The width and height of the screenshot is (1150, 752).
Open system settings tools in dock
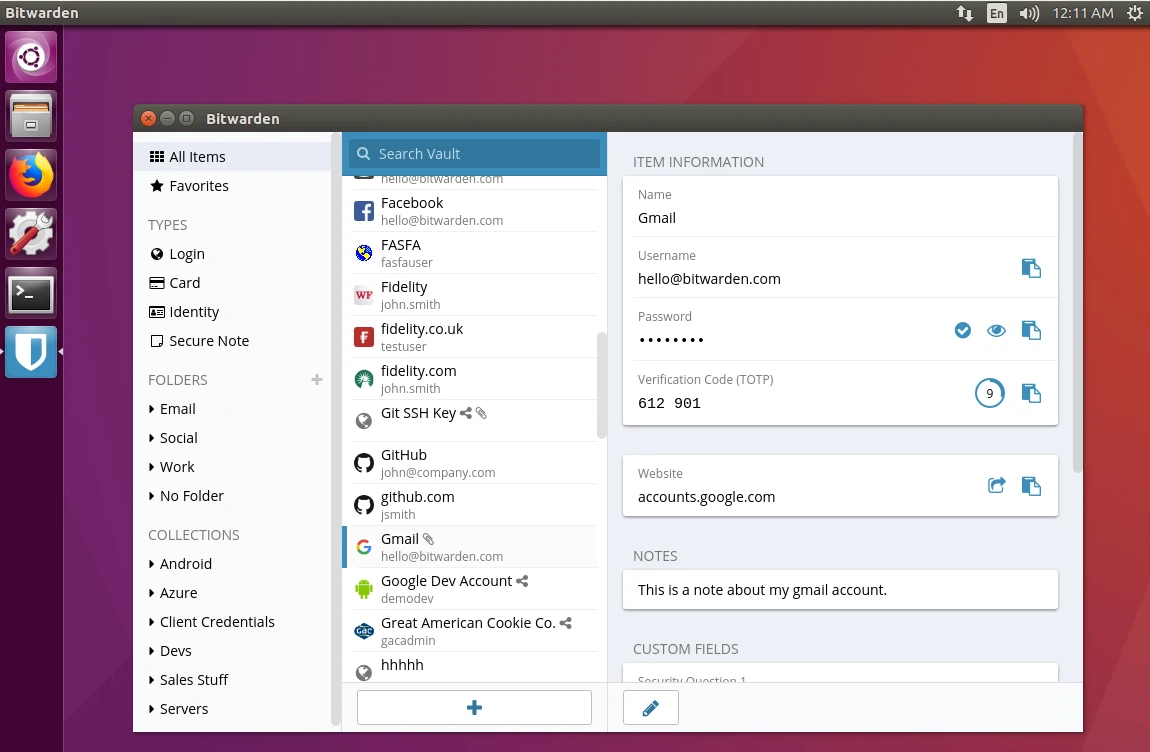coord(32,234)
